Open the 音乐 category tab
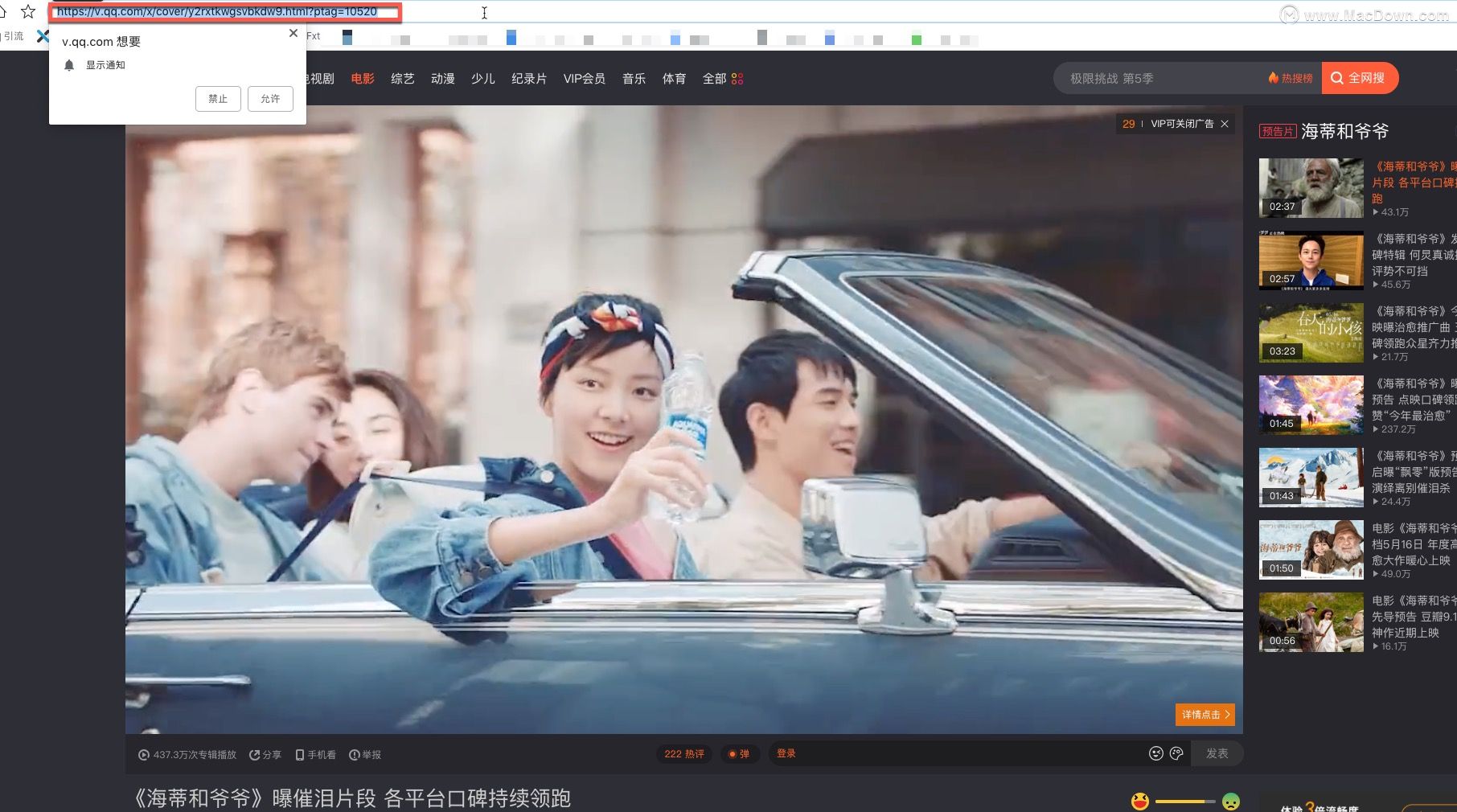 [634, 79]
